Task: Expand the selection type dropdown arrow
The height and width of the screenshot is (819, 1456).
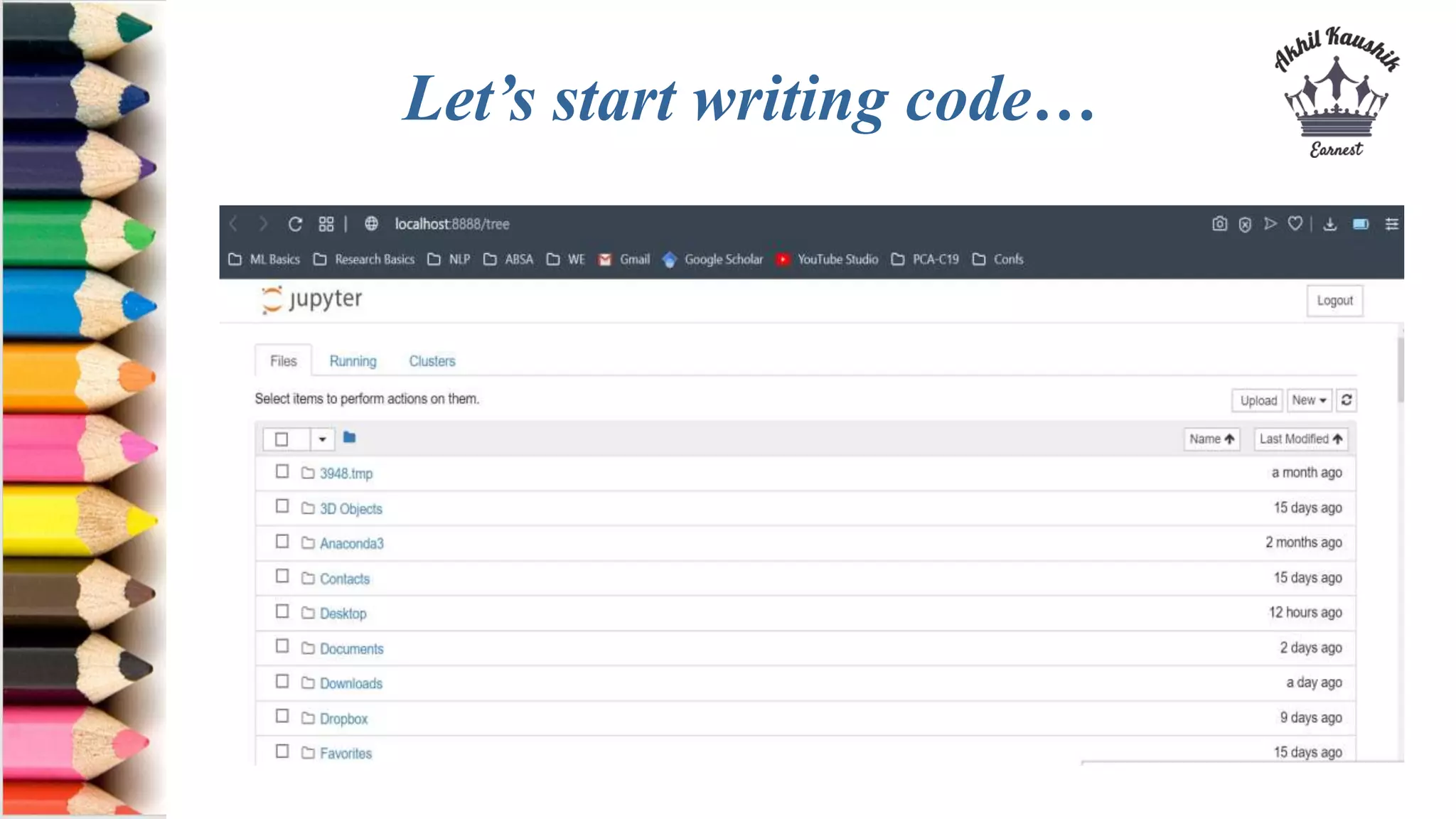Action: point(322,439)
